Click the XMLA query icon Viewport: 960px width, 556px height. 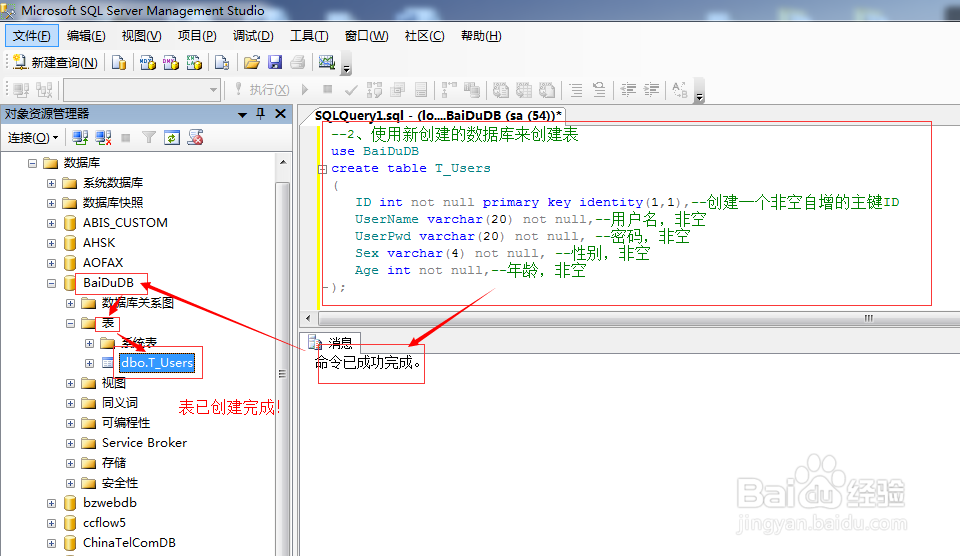pos(194,62)
